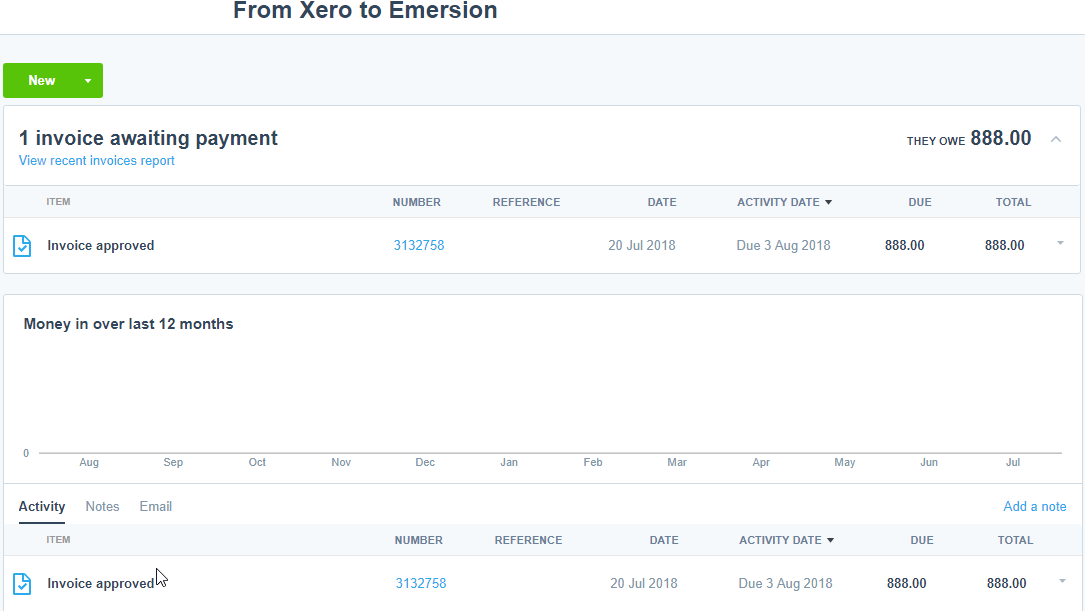The image size is (1085, 611).
Task: Click the invoice approved icon in Activity list
Action: pyautogui.click(x=22, y=584)
